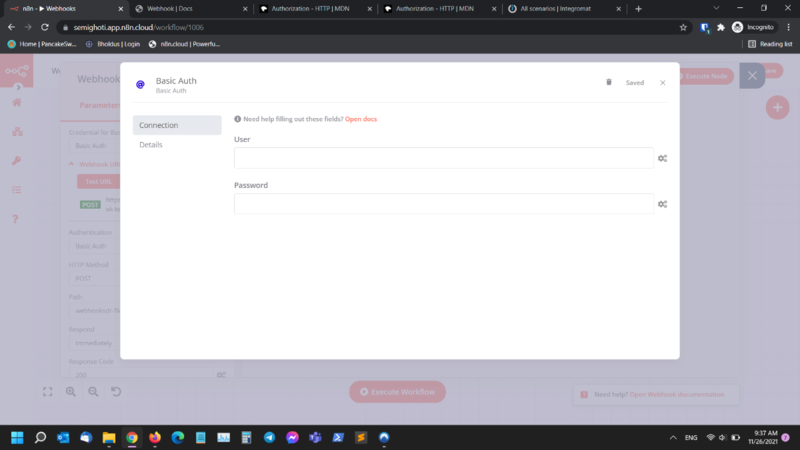Image resolution: width=800 pixels, height=450 pixels.
Task: Open Credentials key icon in sidebar
Action: coord(16,161)
